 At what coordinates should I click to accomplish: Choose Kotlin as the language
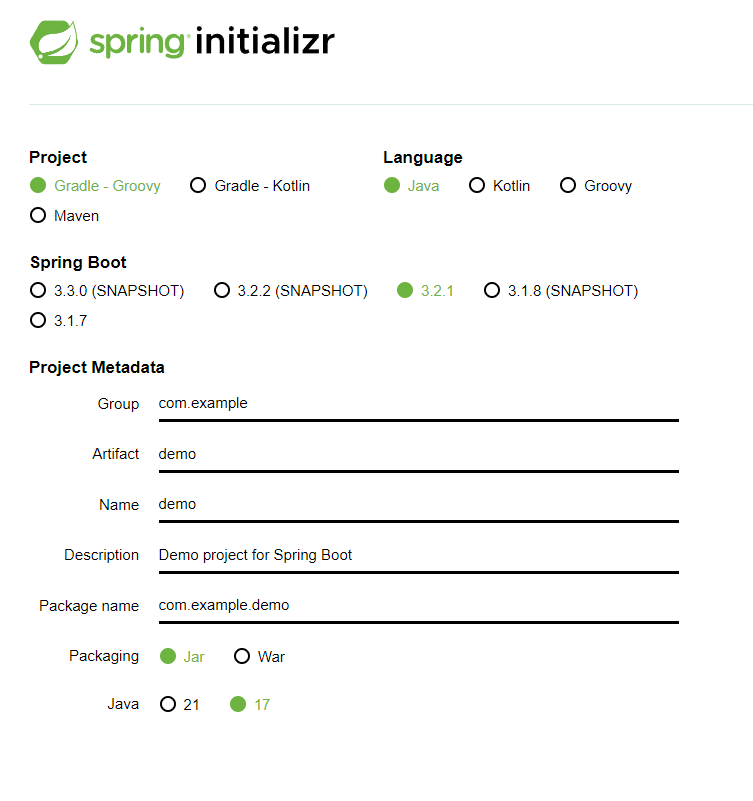click(500, 185)
